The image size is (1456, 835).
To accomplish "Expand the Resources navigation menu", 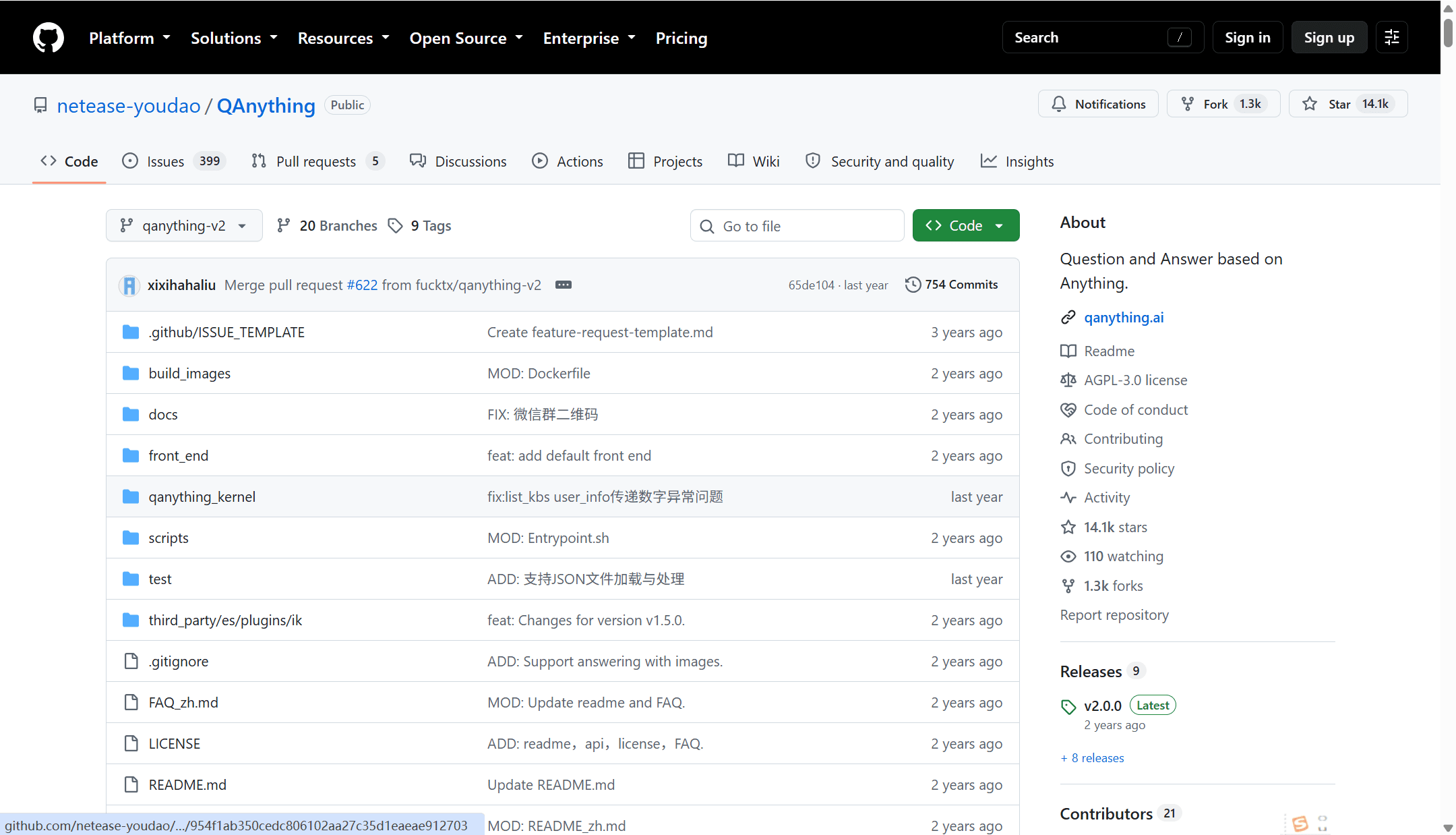I will (x=344, y=38).
